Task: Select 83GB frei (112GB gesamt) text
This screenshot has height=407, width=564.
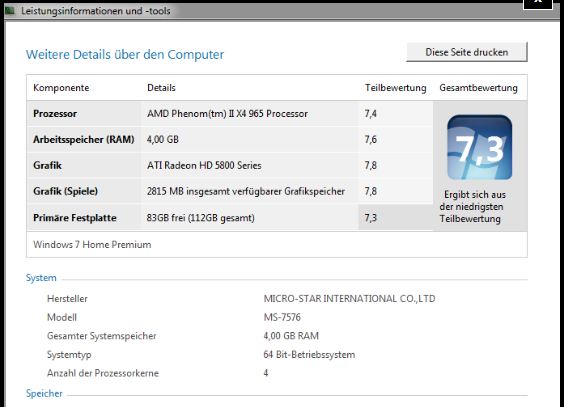Action: [x=201, y=218]
